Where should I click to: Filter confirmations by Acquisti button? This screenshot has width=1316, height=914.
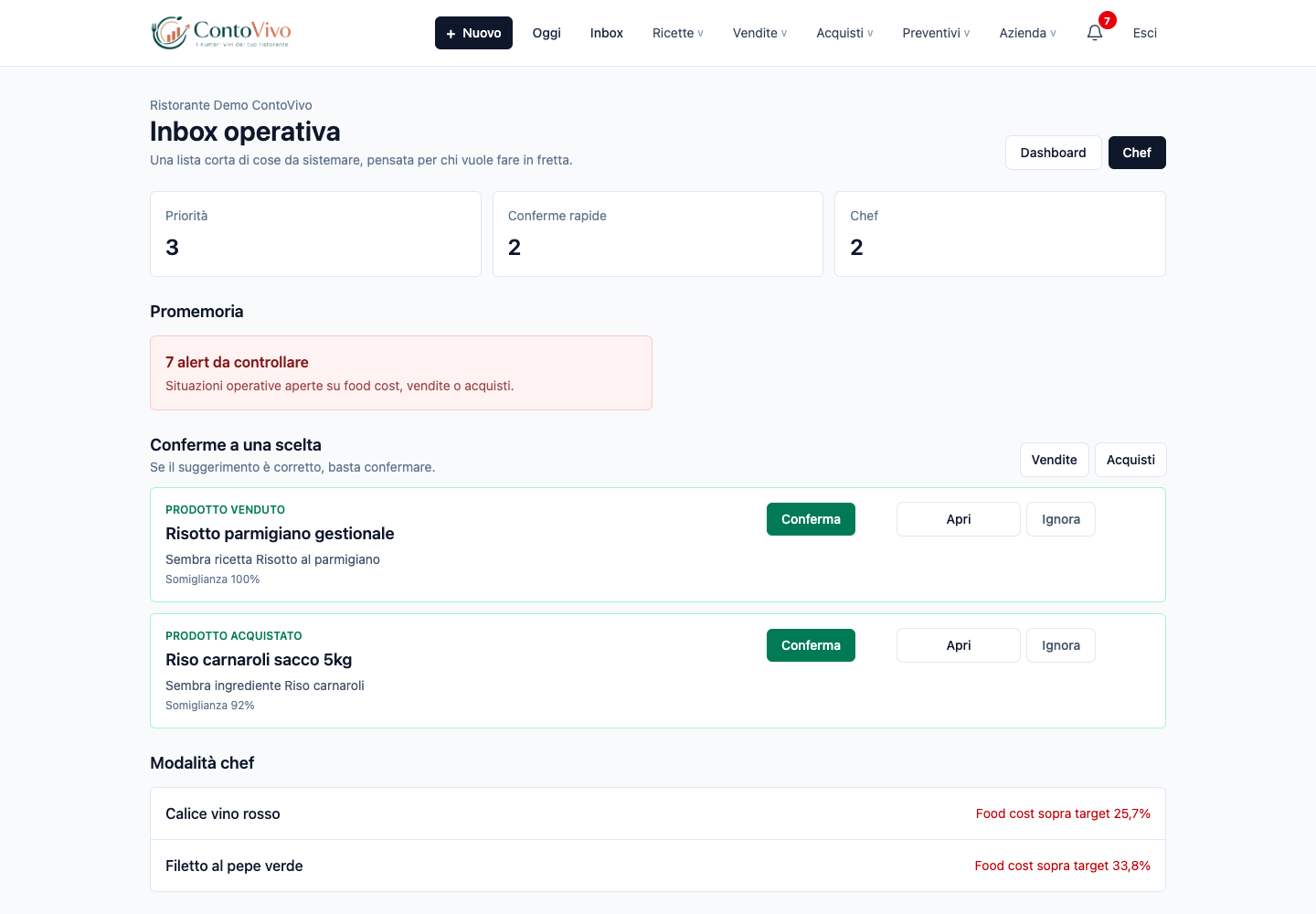[x=1130, y=460]
